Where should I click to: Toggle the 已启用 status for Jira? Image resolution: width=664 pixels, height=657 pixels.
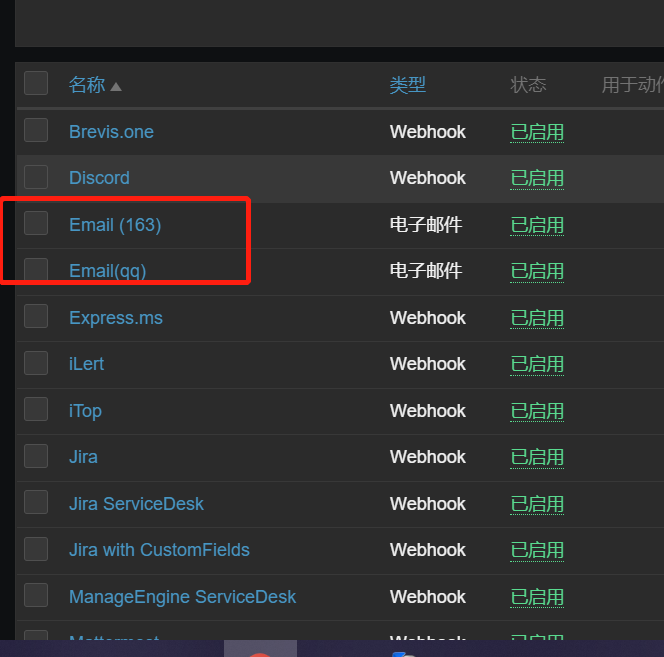pos(537,457)
